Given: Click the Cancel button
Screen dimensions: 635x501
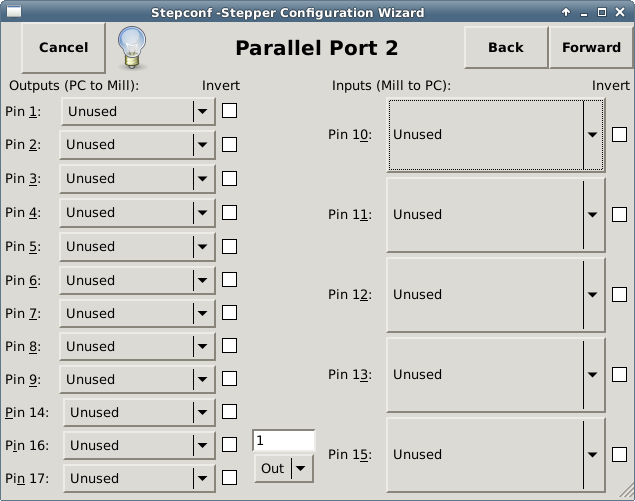Looking at the screenshot, I should click(63, 47).
